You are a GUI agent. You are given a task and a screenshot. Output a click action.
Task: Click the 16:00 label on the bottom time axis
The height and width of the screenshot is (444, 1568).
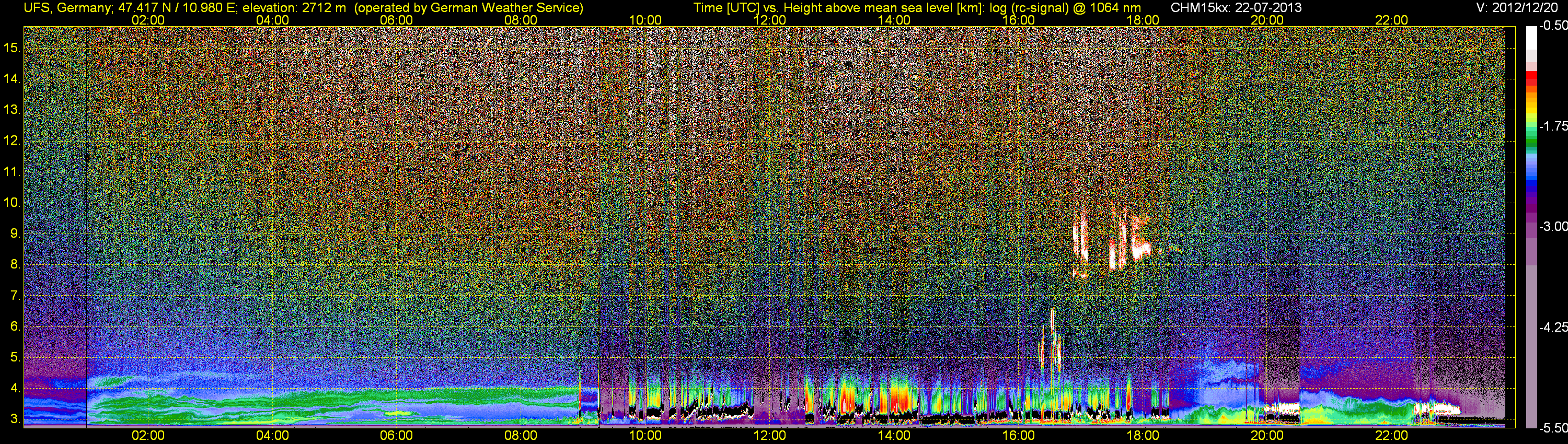coord(1018,436)
